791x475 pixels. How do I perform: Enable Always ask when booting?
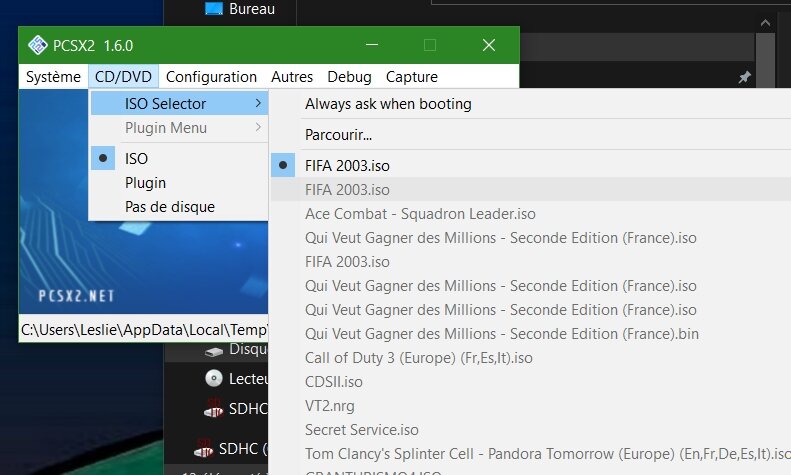(388, 104)
